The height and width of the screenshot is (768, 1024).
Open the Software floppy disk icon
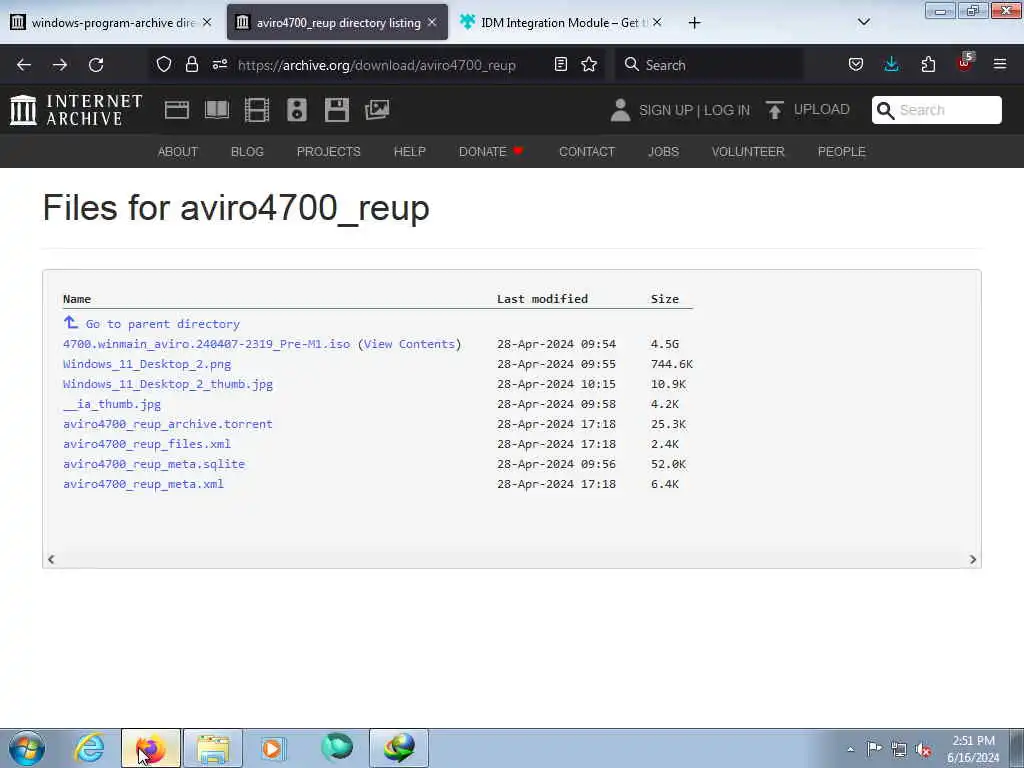(x=337, y=110)
